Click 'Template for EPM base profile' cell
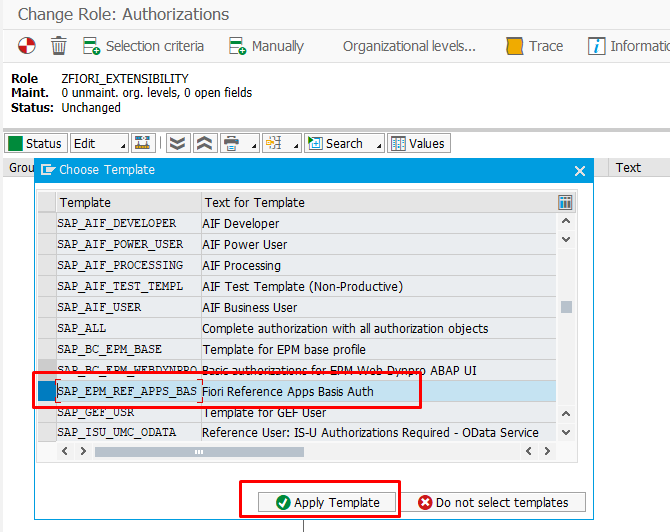 (379, 349)
